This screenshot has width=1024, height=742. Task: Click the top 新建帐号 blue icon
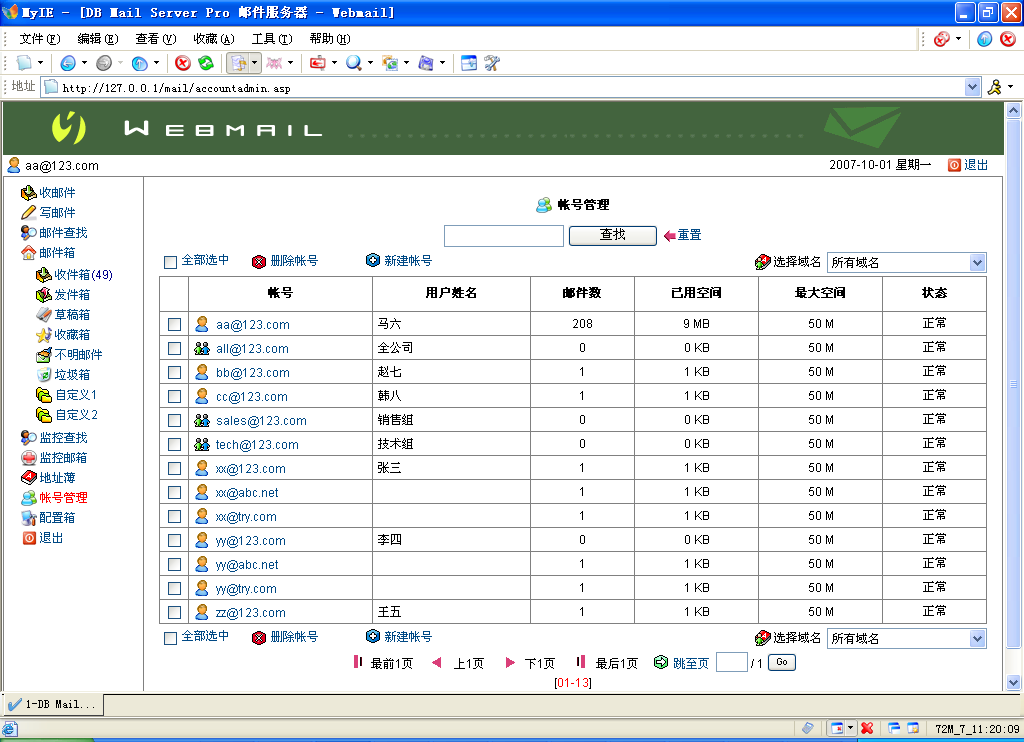[372, 260]
